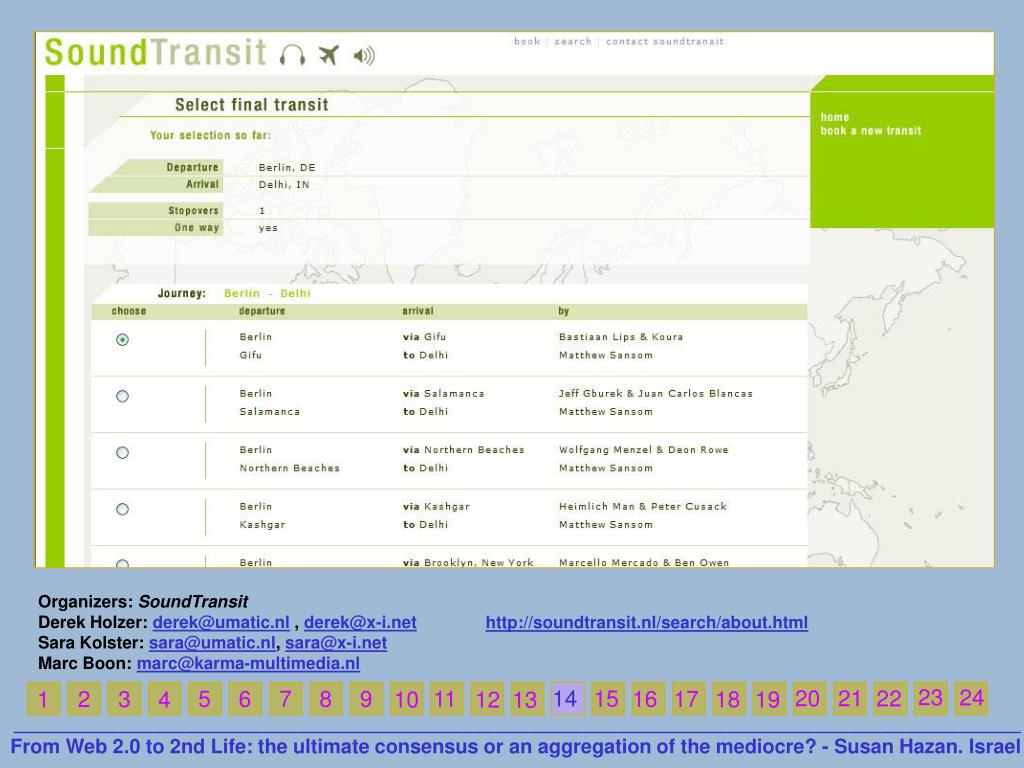The width and height of the screenshot is (1024, 768).
Task: Open derek@umatic.nl email link
Action: coord(221,622)
